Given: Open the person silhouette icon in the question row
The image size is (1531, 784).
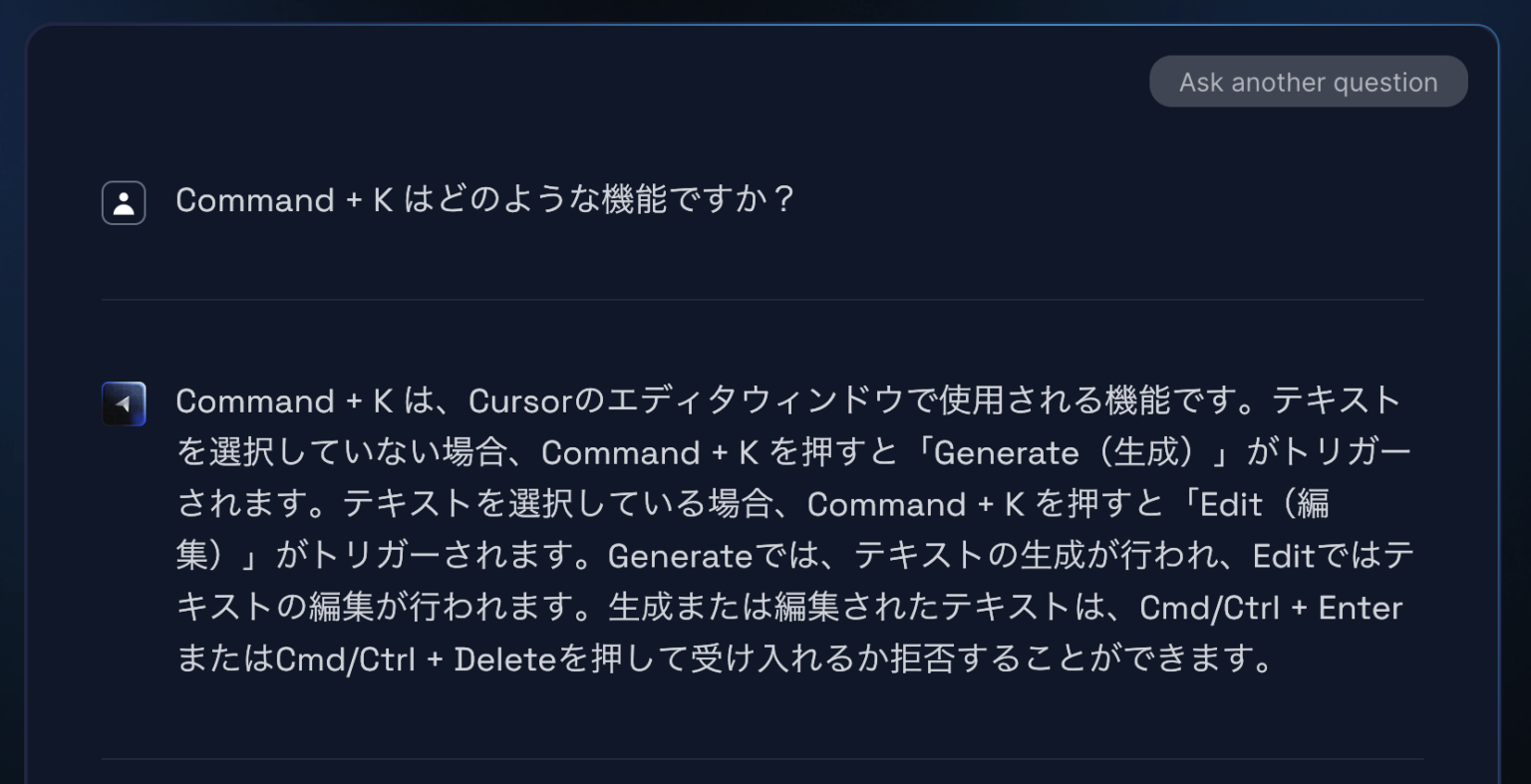Looking at the screenshot, I should 123,202.
